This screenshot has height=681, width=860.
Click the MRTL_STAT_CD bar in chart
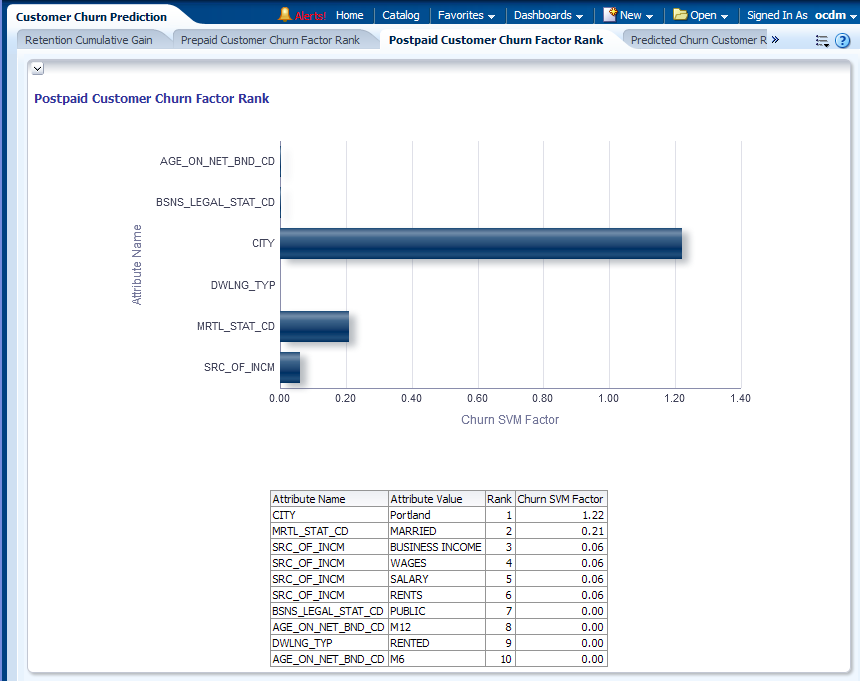[314, 326]
